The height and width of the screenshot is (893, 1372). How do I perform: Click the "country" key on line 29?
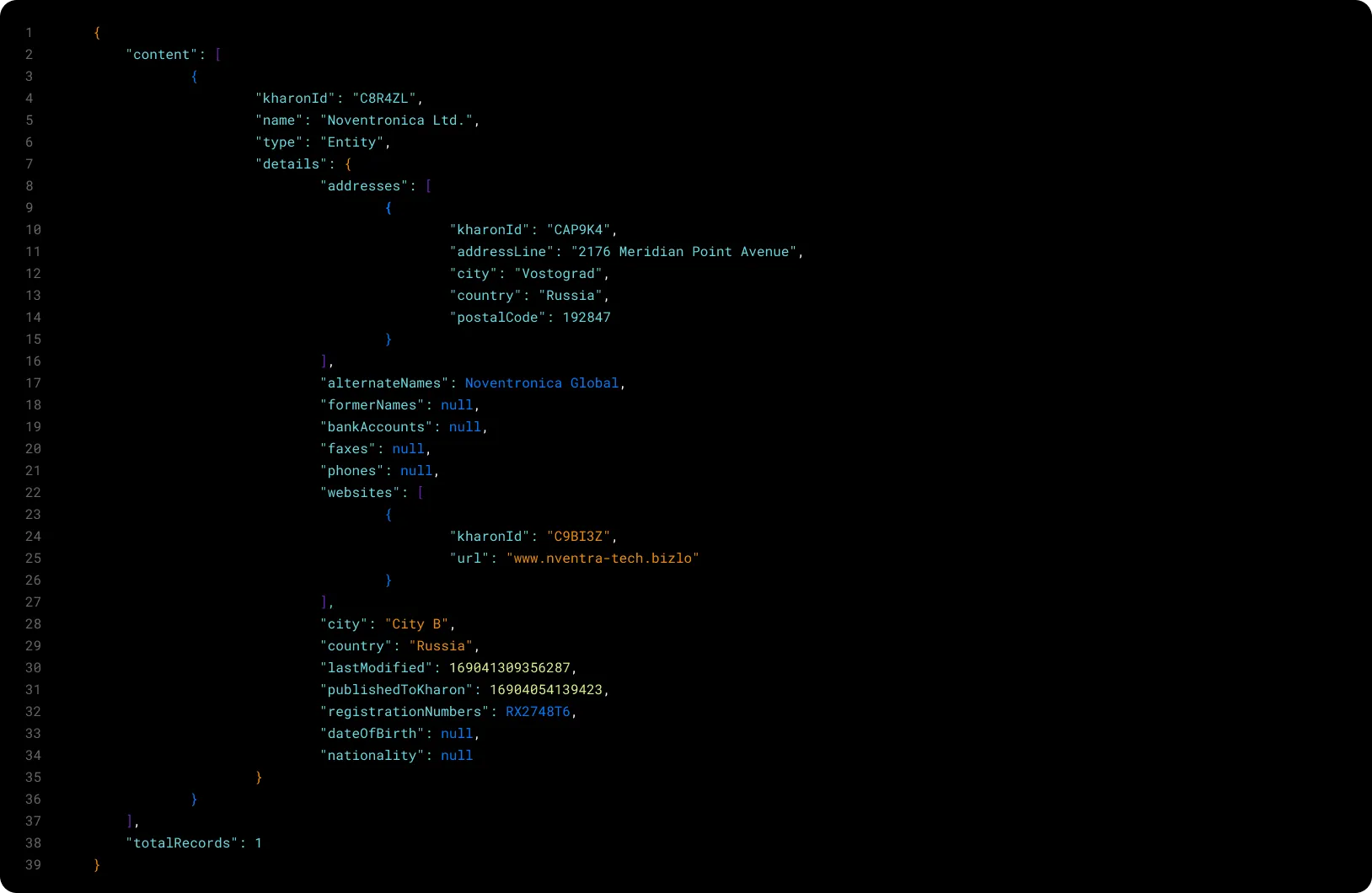[356, 646]
